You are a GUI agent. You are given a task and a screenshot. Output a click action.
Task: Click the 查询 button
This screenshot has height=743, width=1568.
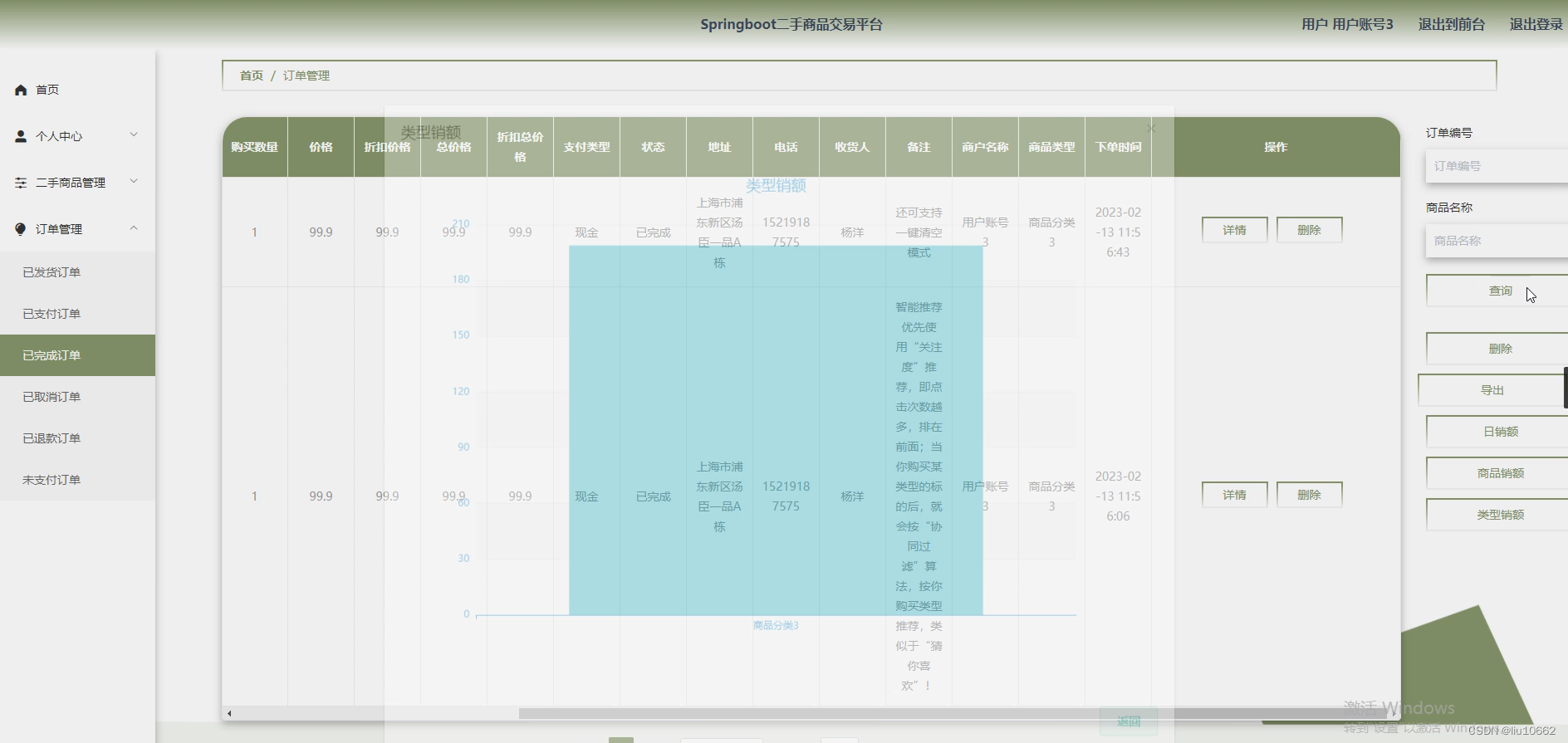[1497, 291]
